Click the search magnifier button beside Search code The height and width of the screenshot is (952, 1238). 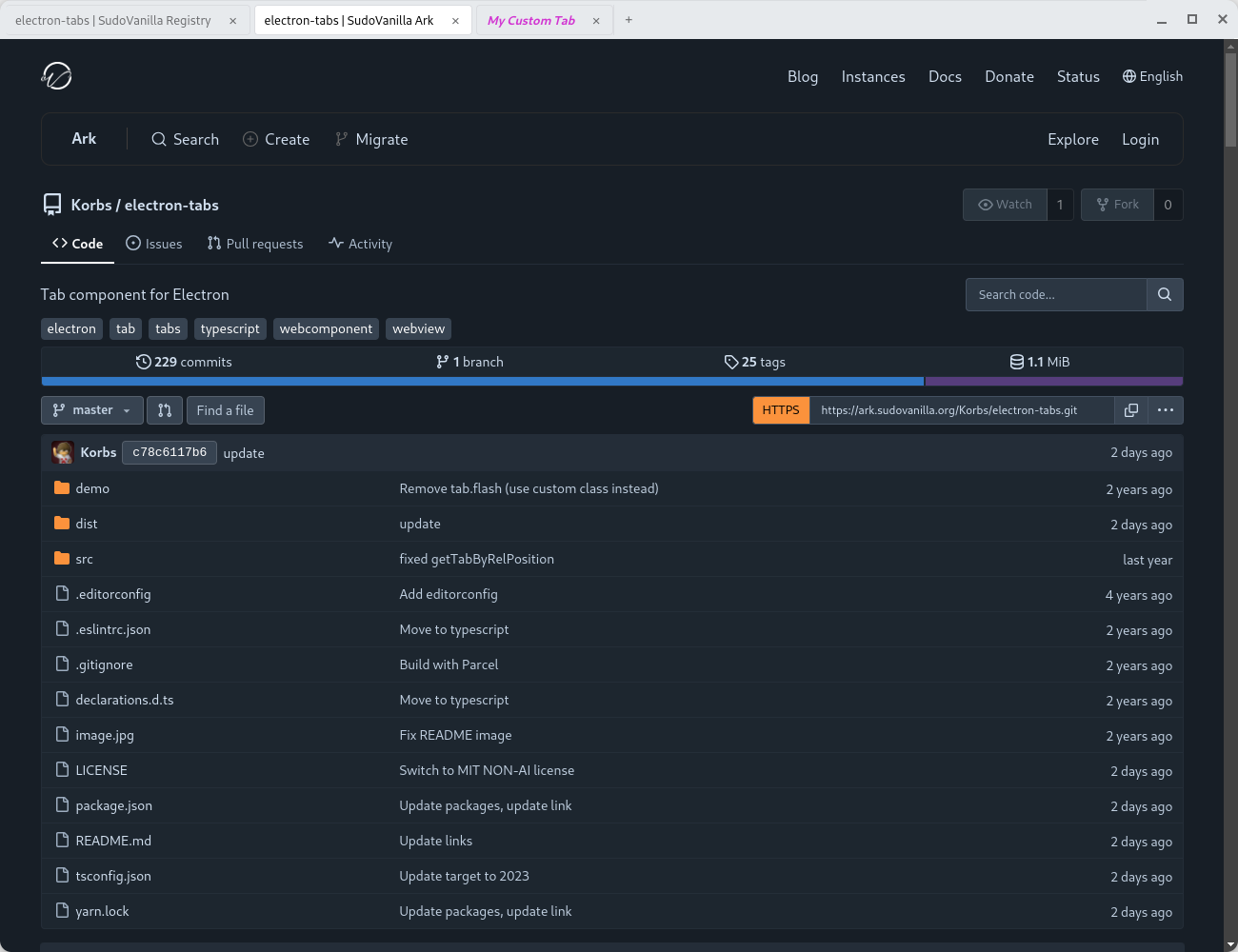(x=1165, y=294)
